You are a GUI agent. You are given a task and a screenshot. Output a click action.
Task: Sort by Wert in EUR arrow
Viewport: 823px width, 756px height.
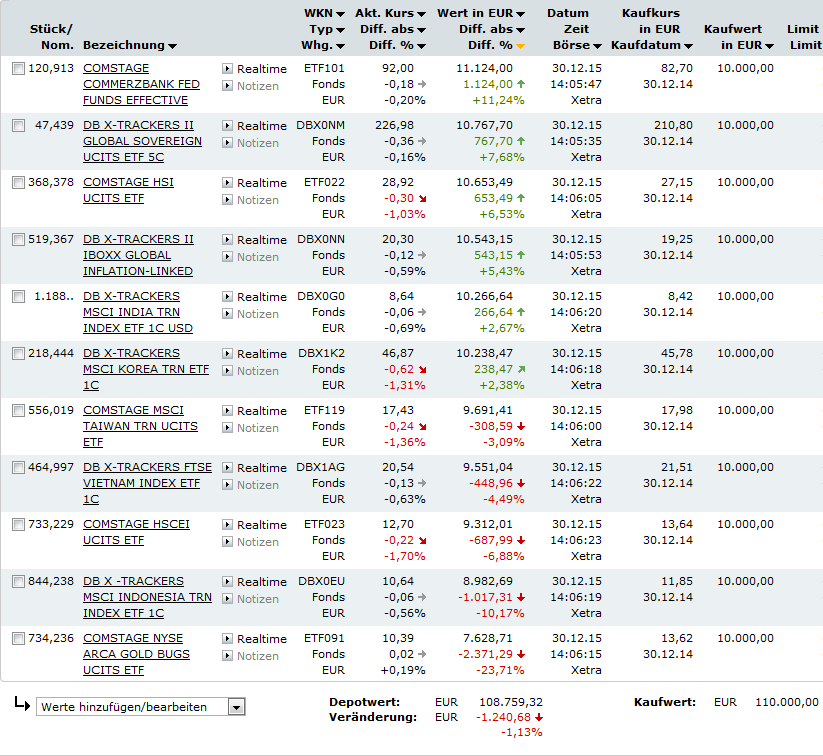click(x=520, y=14)
